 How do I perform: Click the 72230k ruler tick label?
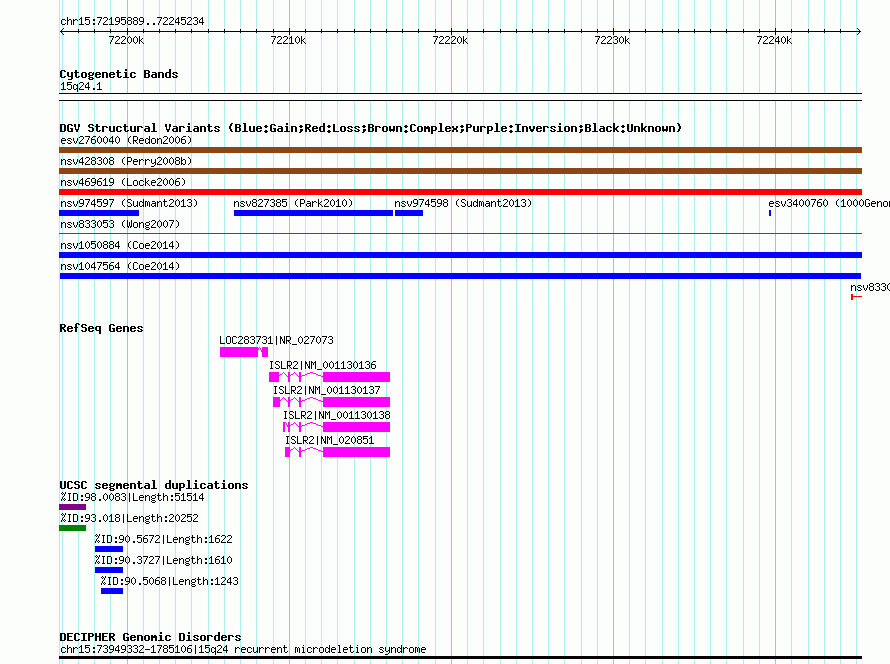[612, 40]
